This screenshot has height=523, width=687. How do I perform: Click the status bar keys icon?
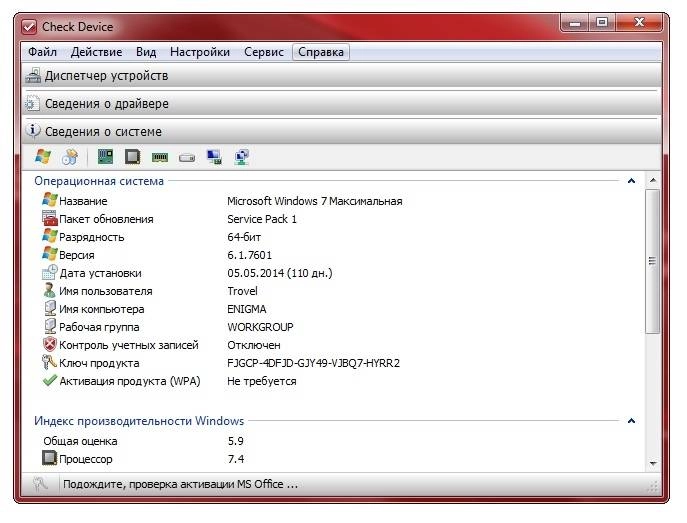click(x=40, y=484)
